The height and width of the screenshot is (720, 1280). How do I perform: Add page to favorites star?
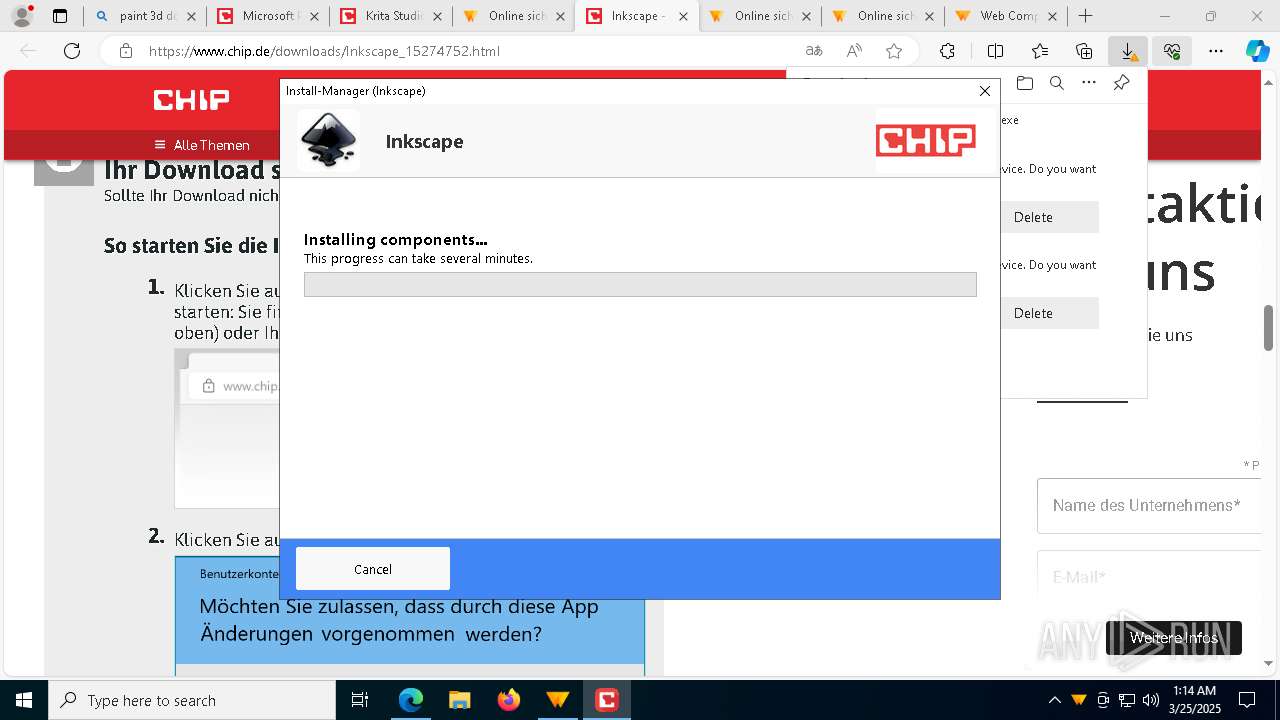coord(894,51)
